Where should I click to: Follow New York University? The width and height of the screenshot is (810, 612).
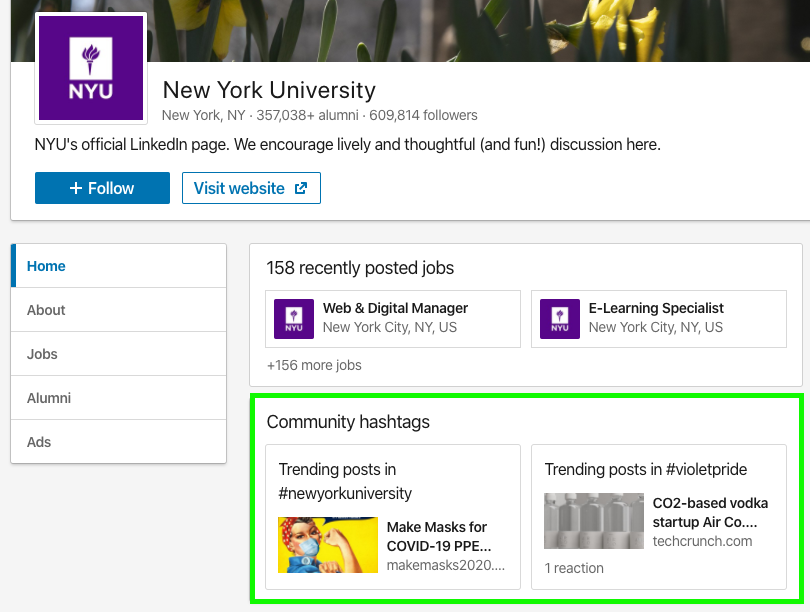coord(102,188)
